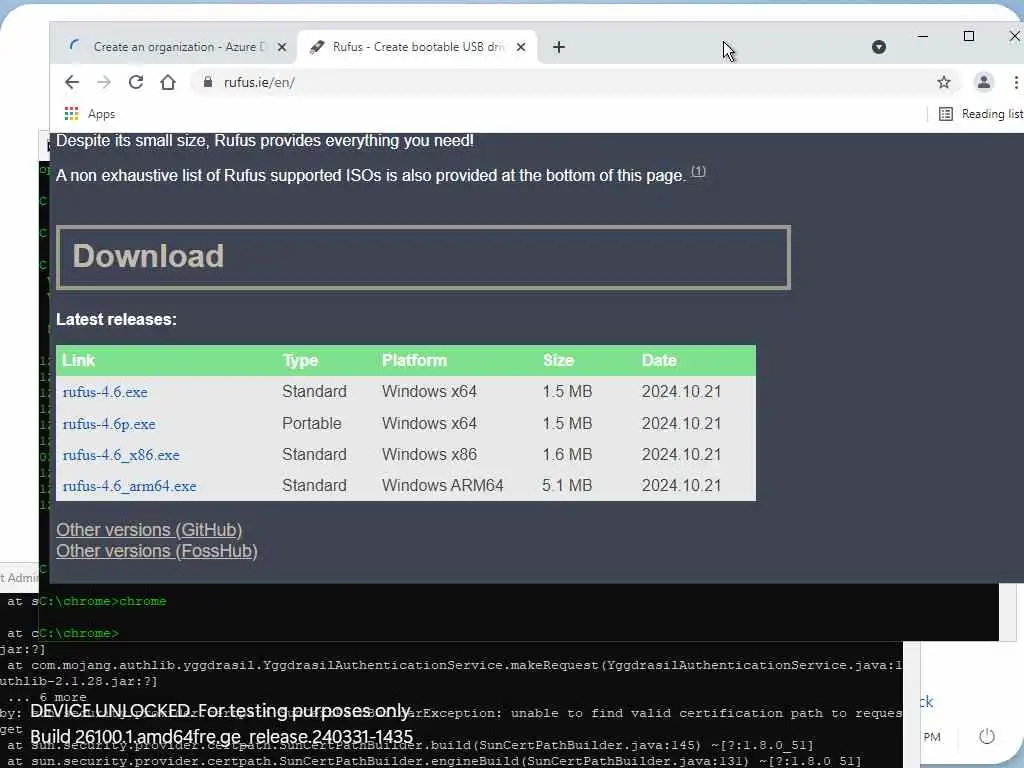Download the portable rufus-4.6p.exe
The width and height of the screenshot is (1024, 768).
[109, 424]
